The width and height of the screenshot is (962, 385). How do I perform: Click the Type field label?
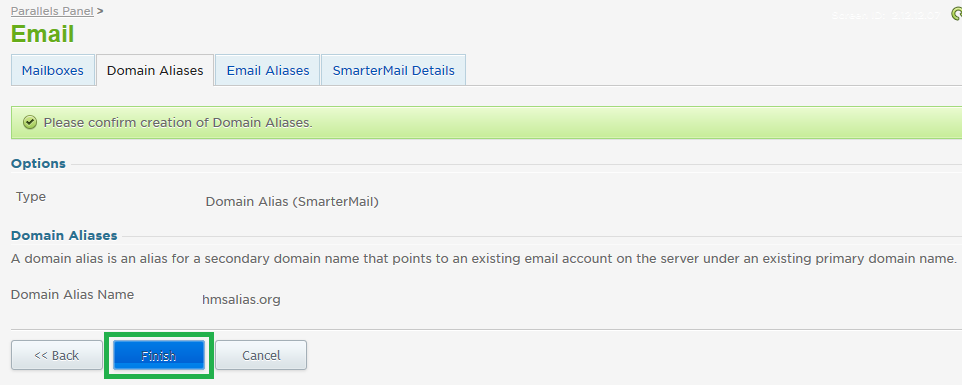pyautogui.click(x=31, y=197)
